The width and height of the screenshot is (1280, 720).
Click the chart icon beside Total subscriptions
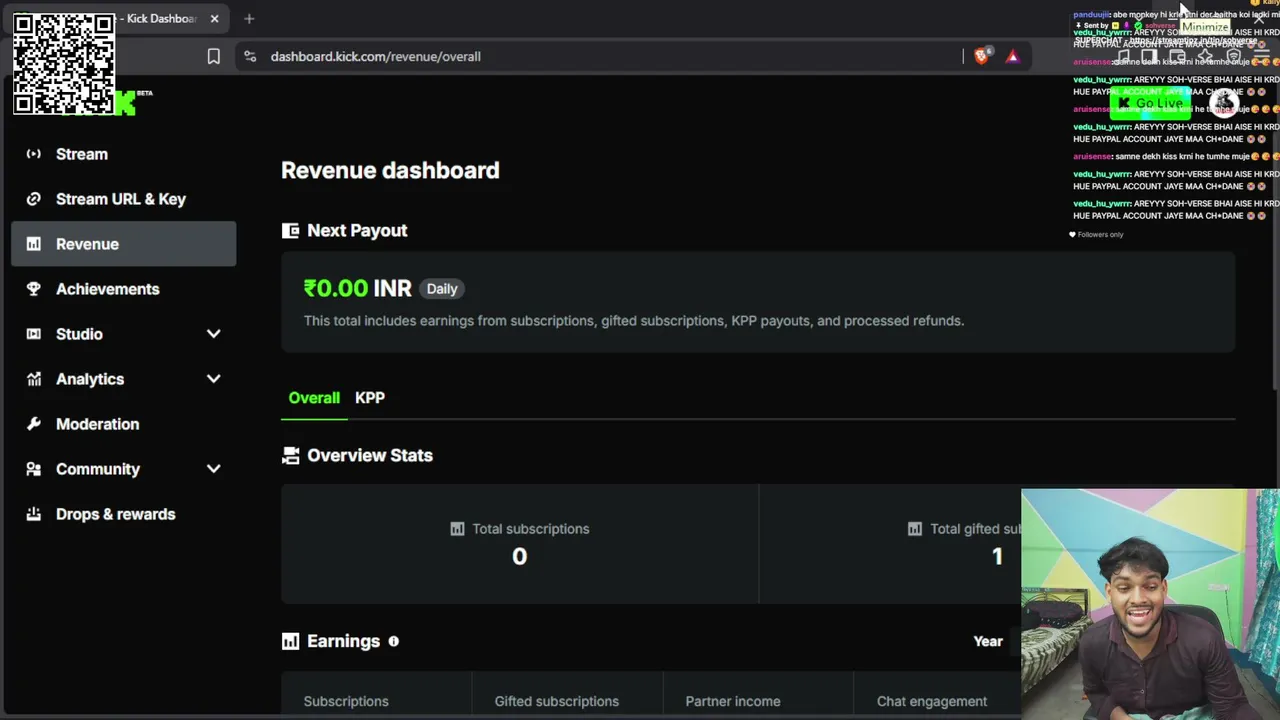pyautogui.click(x=457, y=529)
